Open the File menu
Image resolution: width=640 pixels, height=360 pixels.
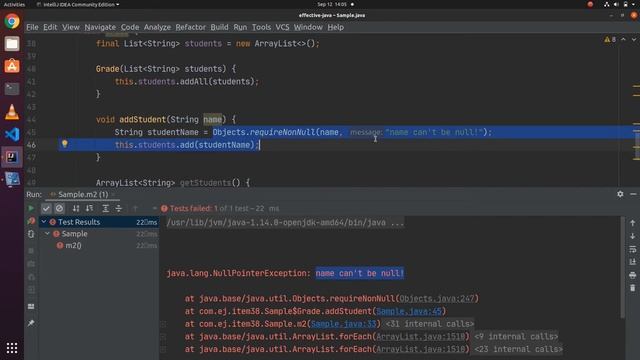(32, 27)
